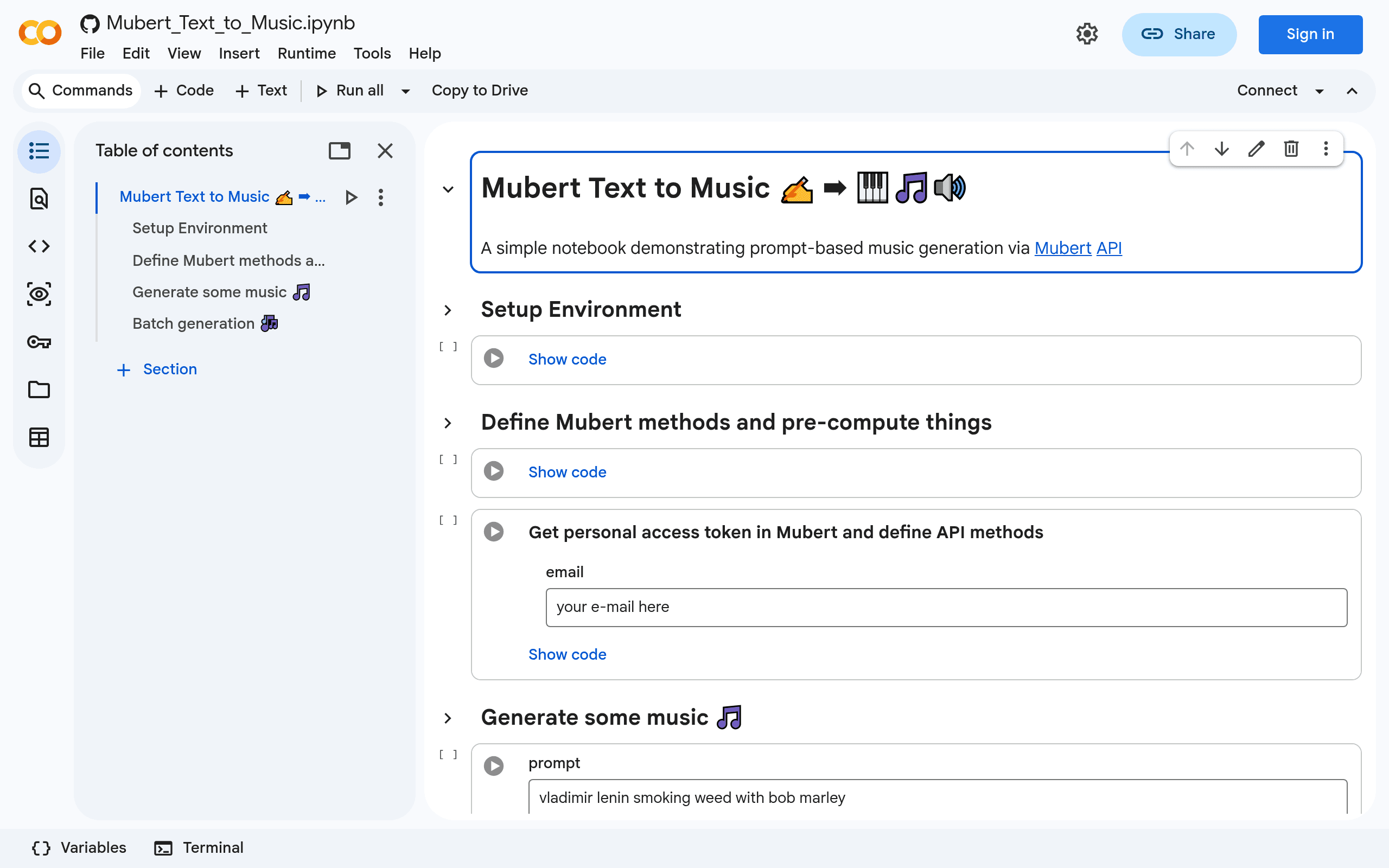Open the File menu
This screenshot has width=1389, height=868.
(92, 53)
